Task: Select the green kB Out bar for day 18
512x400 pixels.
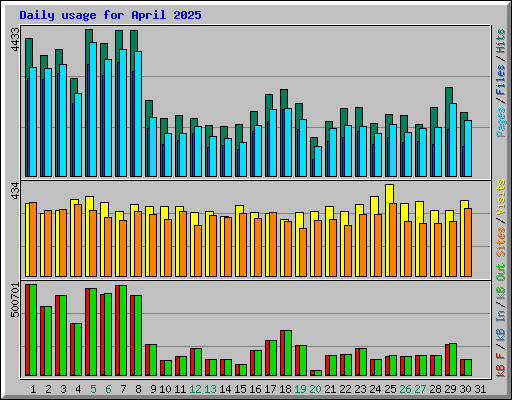Action: 288,353
